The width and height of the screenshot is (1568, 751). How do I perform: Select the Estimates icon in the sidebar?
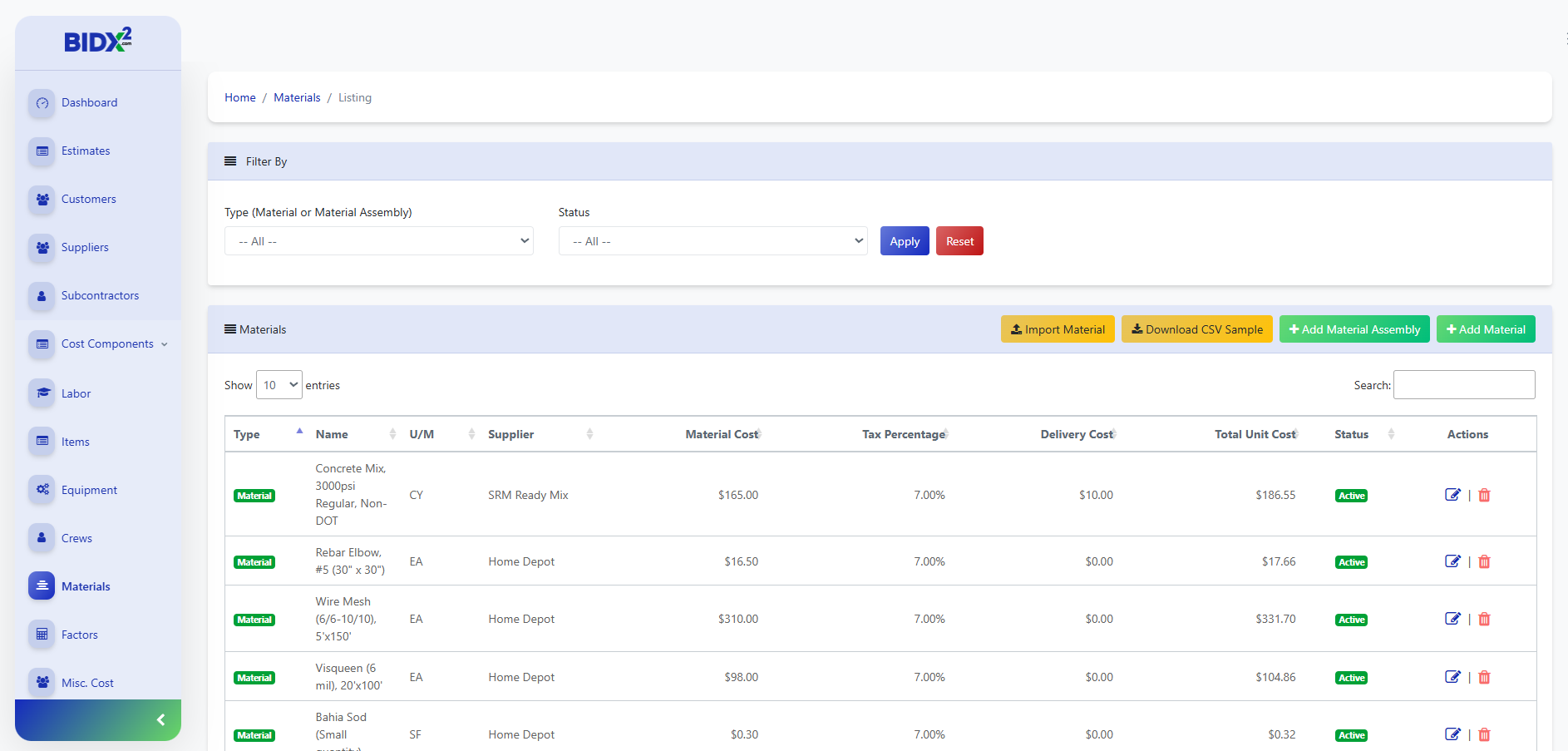pyautogui.click(x=42, y=151)
